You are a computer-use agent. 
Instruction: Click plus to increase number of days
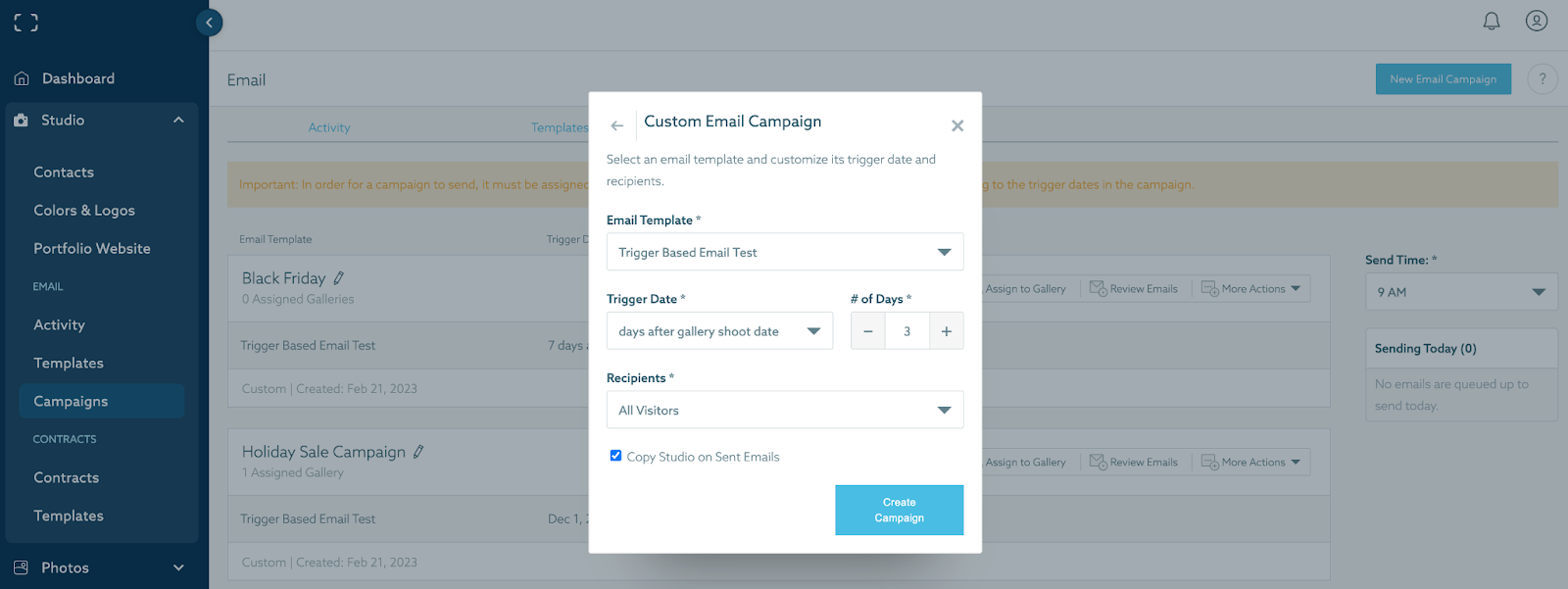[x=946, y=330]
